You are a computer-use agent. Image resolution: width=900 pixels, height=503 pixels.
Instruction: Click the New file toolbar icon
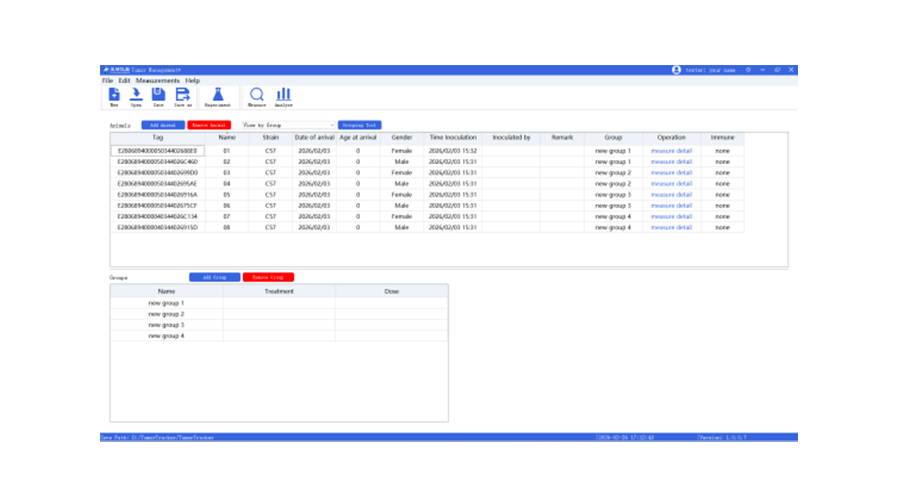(114, 95)
